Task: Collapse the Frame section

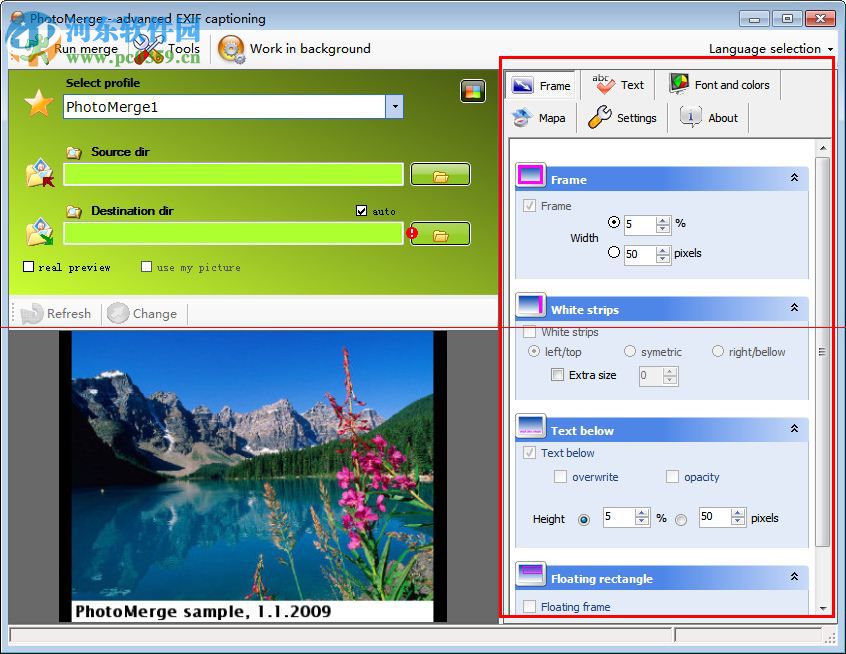Action: click(x=794, y=177)
